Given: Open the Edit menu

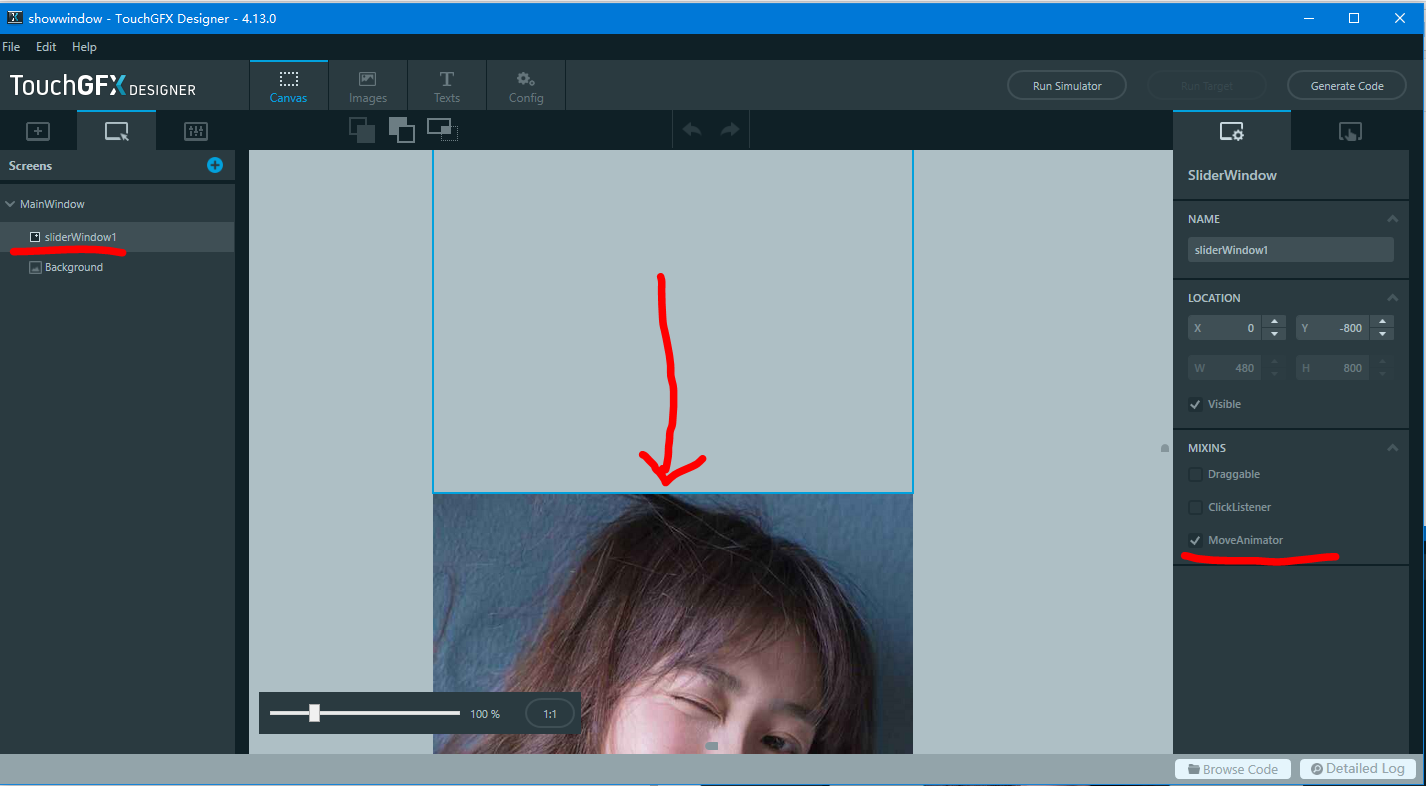Looking at the screenshot, I should (x=45, y=47).
